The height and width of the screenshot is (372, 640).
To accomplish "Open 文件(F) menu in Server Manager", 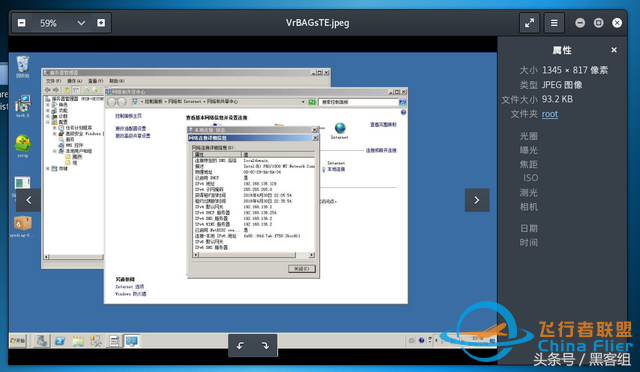I will pyautogui.click(x=53, y=81).
